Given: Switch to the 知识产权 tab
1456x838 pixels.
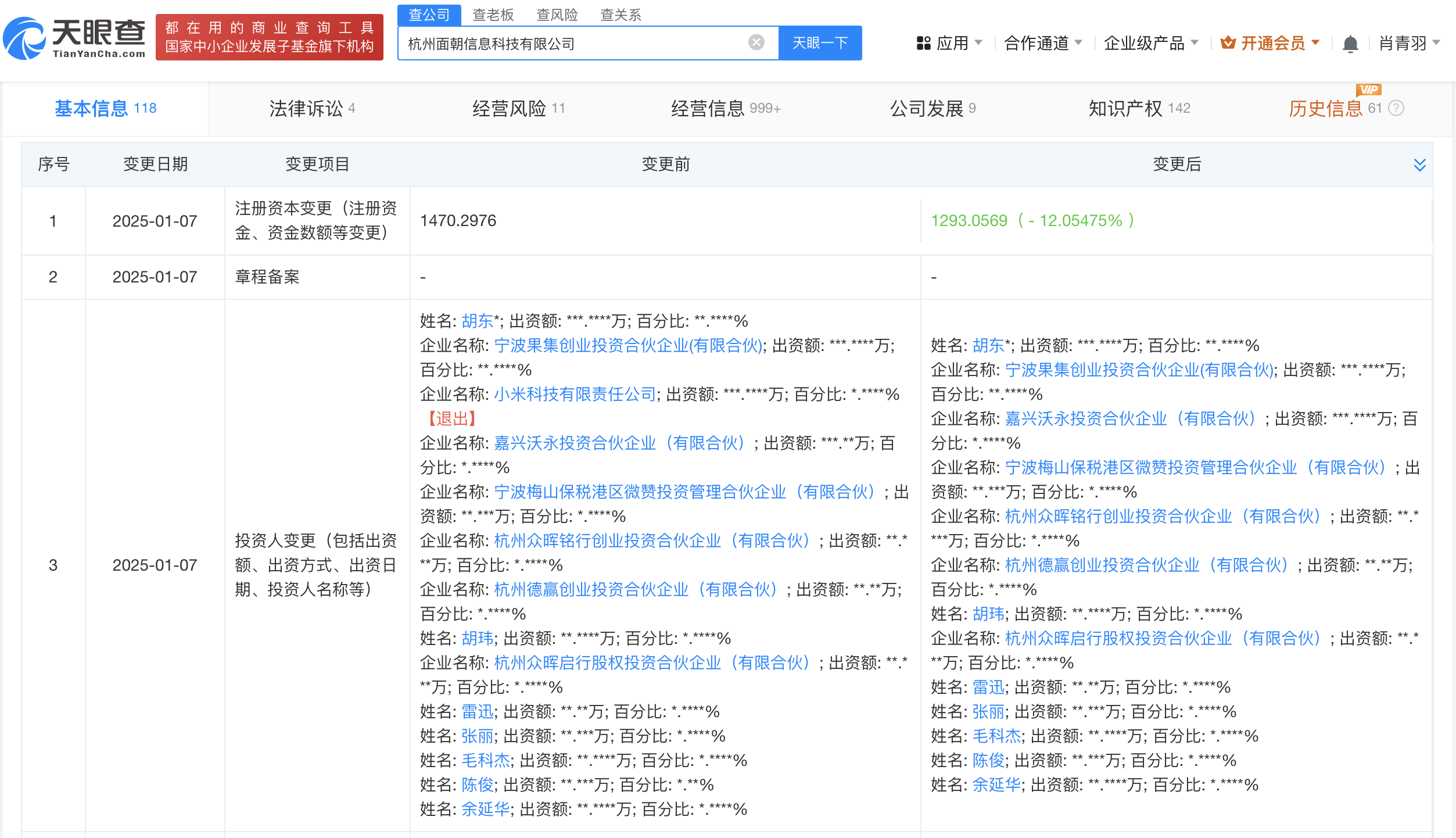Looking at the screenshot, I should [x=1139, y=109].
